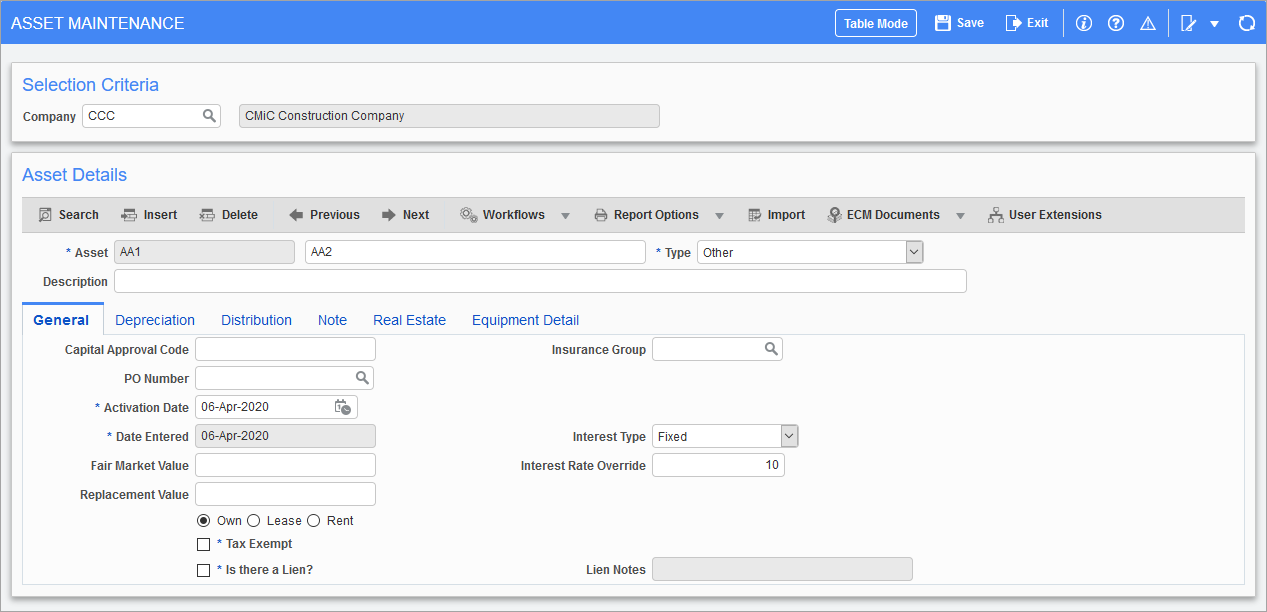Open the Search function in Asset Details toolbar

click(68, 214)
